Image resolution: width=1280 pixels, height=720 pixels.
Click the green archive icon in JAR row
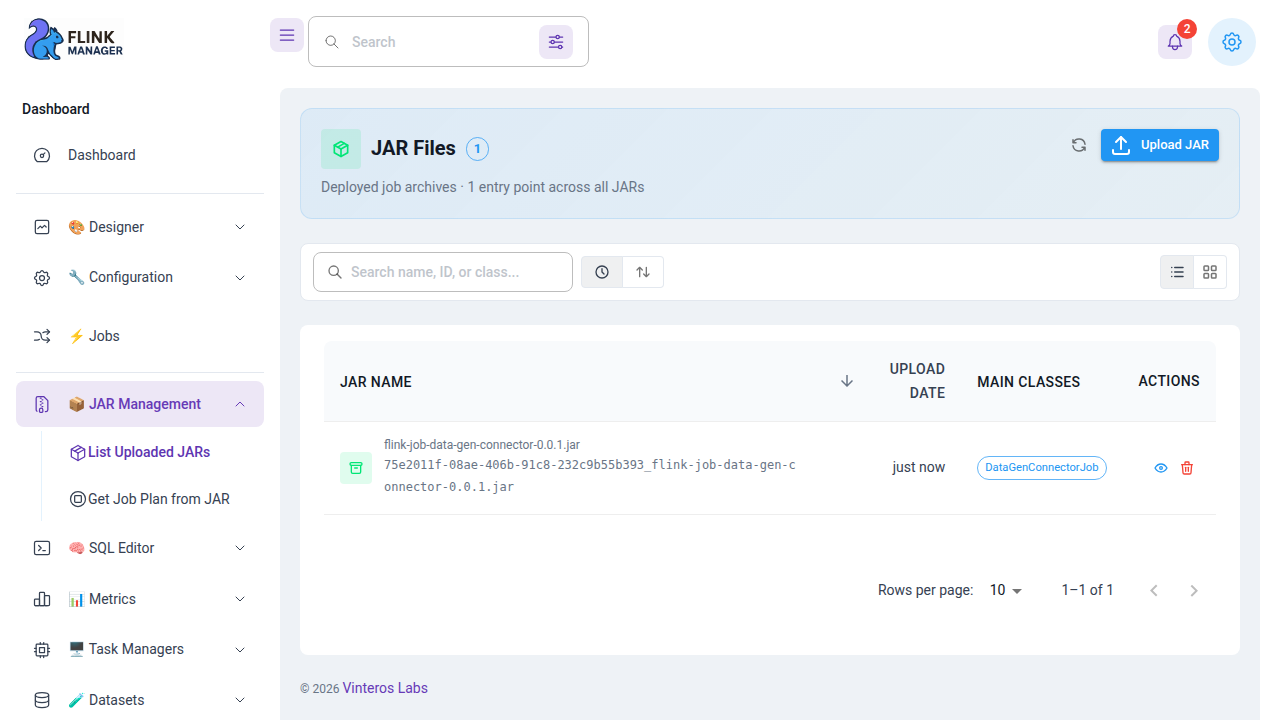pos(356,468)
